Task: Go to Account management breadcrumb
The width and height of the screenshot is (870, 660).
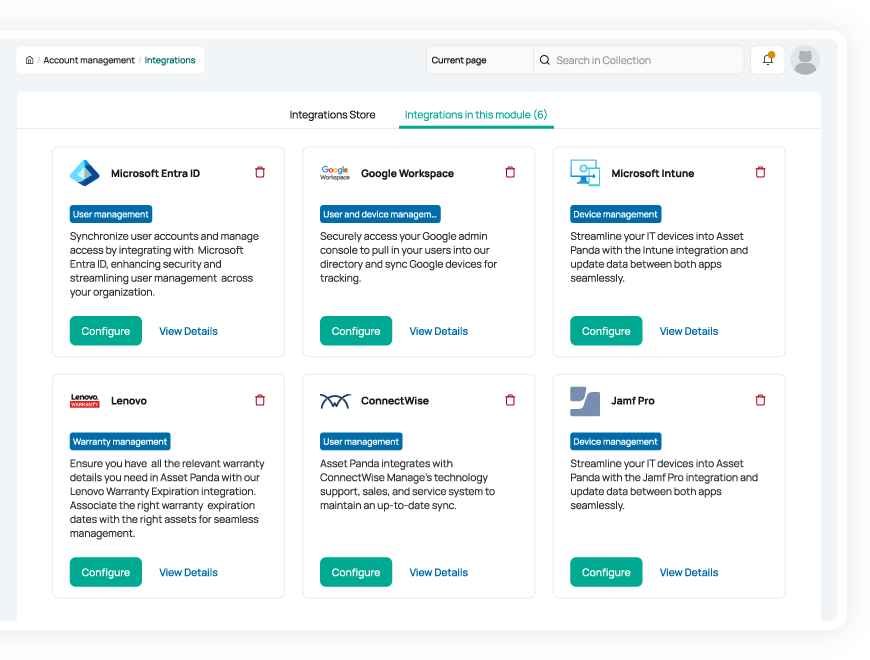Action: tap(89, 60)
